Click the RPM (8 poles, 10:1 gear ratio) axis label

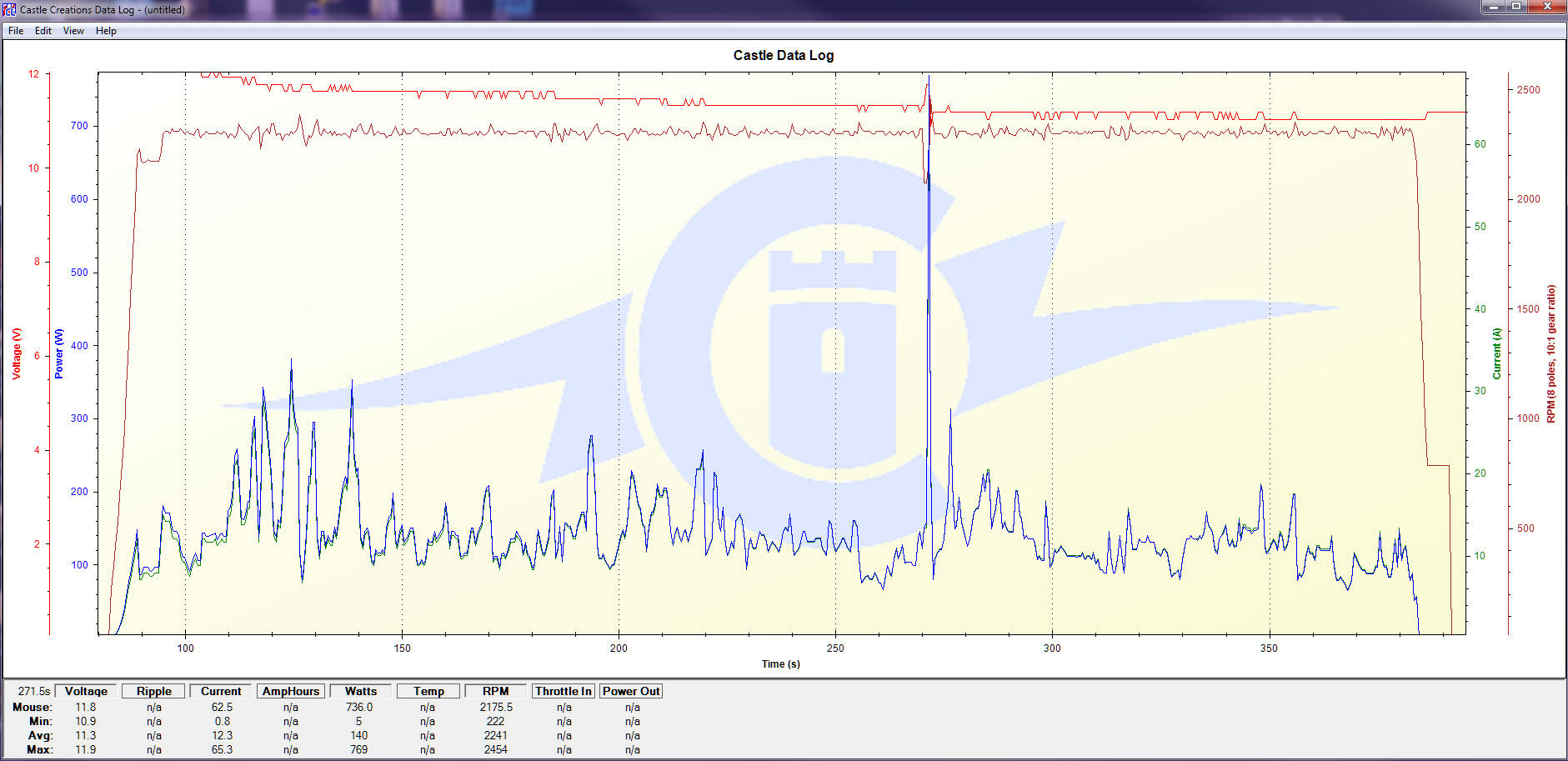[x=1551, y=353]
